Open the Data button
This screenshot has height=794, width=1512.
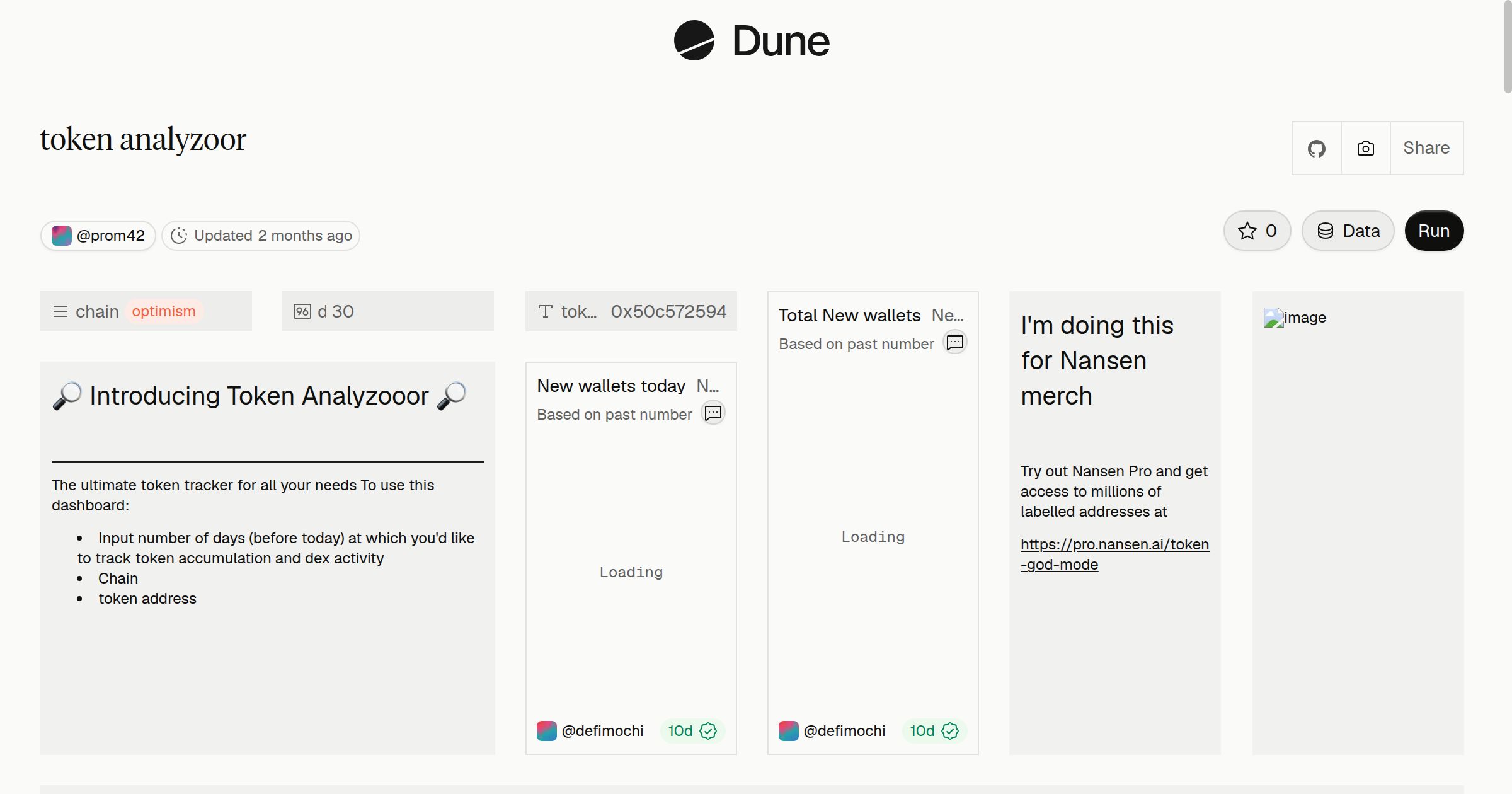[x=1348, y=231]
